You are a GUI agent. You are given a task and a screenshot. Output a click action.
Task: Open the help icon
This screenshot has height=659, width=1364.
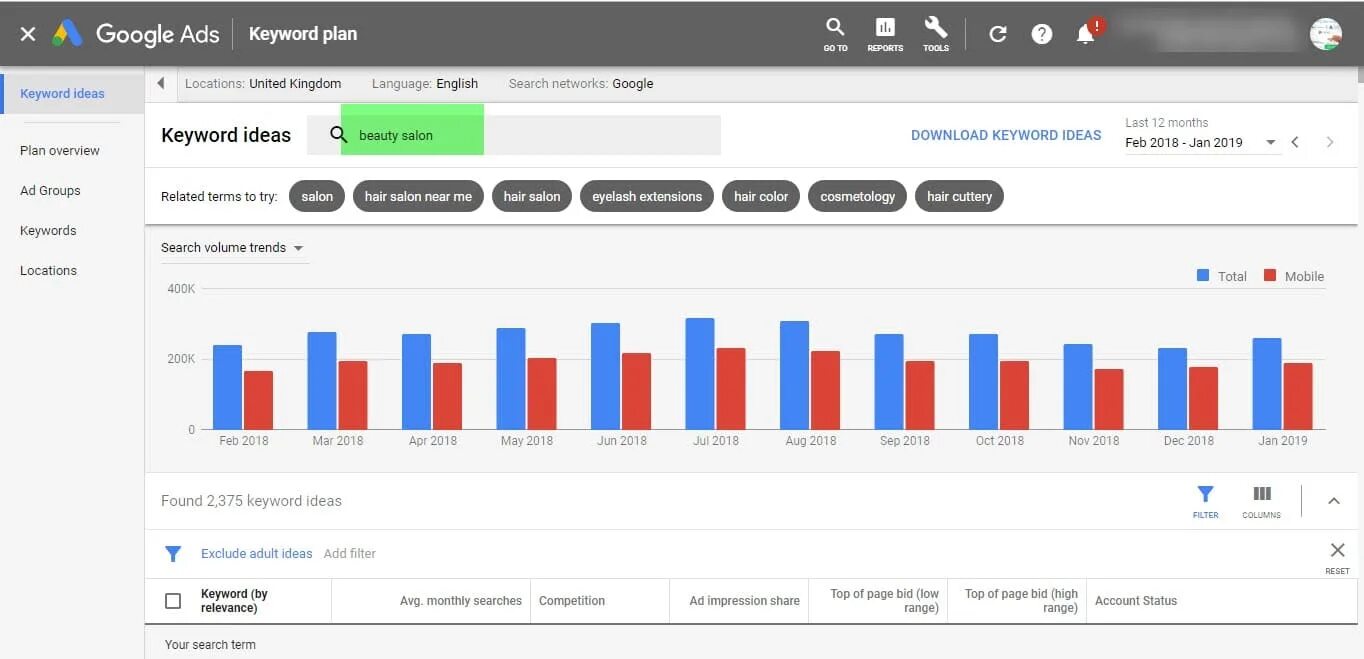tap(1042, 33)
